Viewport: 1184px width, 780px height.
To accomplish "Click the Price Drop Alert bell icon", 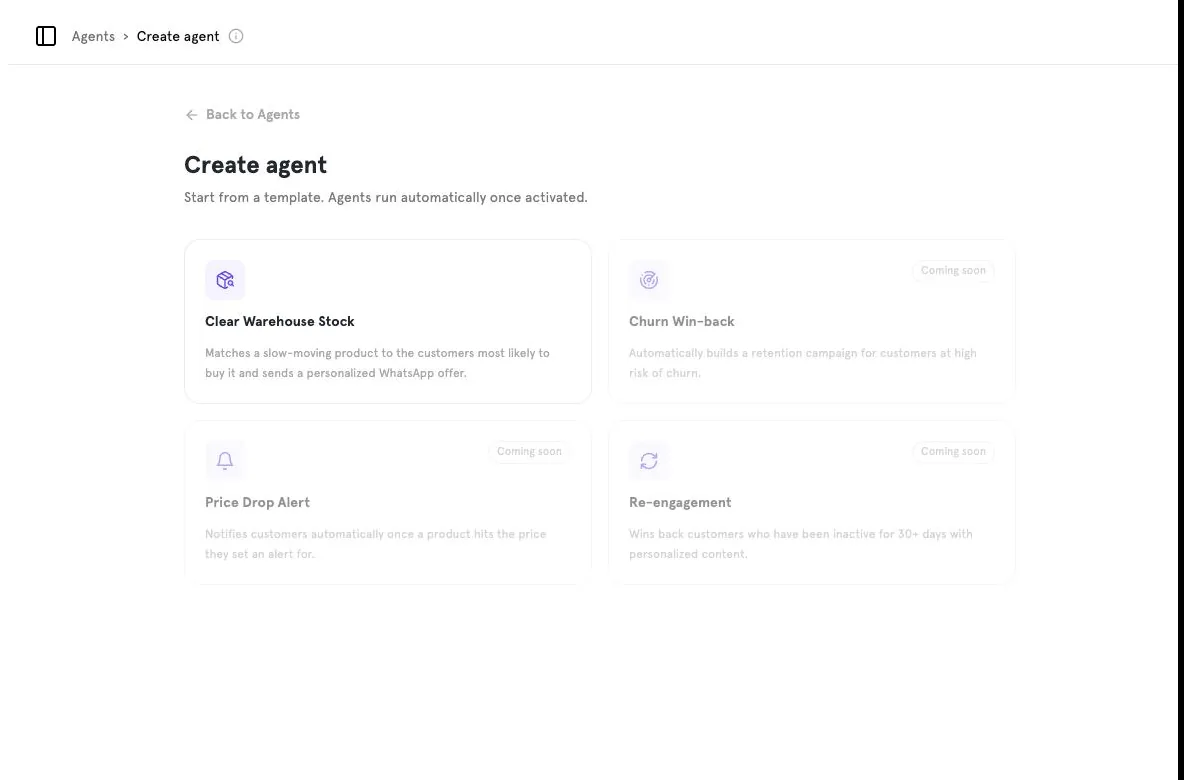I will (x=225, y=461).
